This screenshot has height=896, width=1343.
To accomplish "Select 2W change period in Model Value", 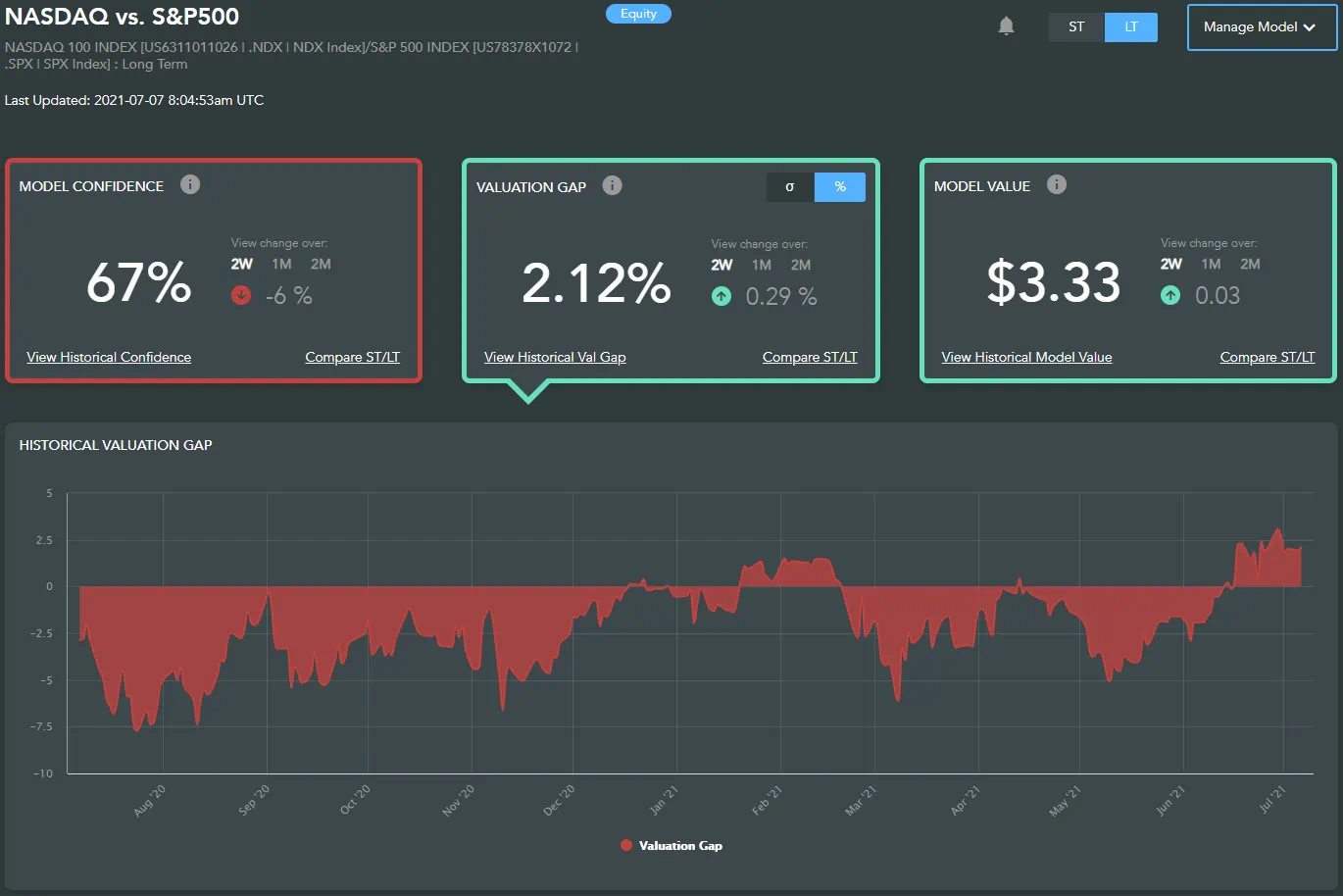I will click(x=1171, y=264).
